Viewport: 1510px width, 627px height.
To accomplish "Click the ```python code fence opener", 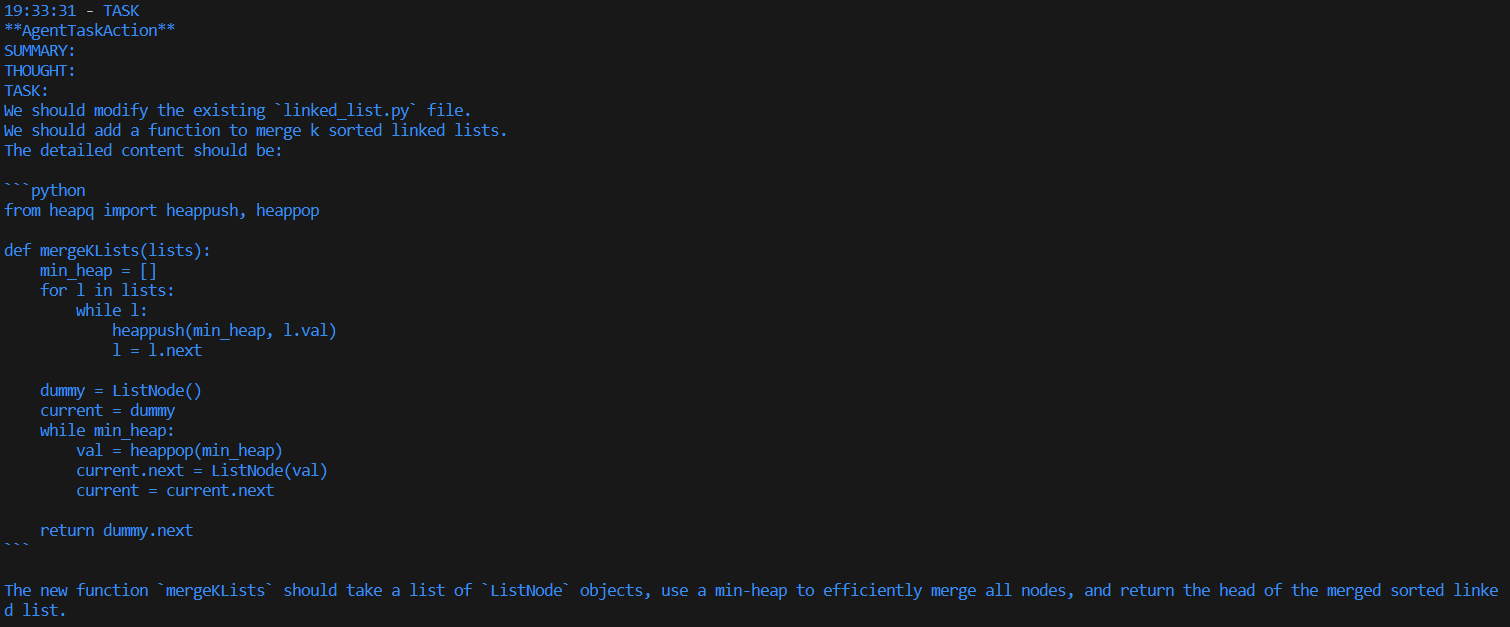I will [x=45, y=190].
